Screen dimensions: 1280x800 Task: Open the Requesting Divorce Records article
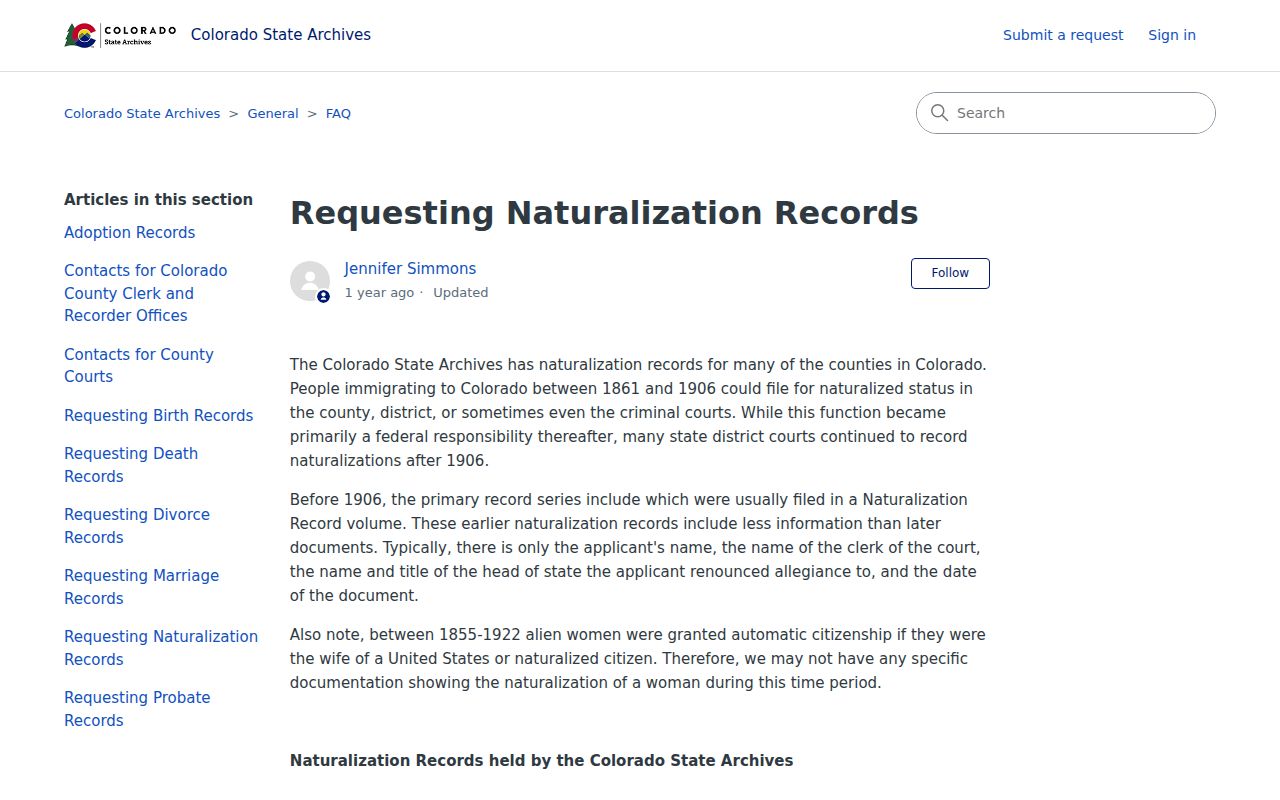[x=137, y=526]
